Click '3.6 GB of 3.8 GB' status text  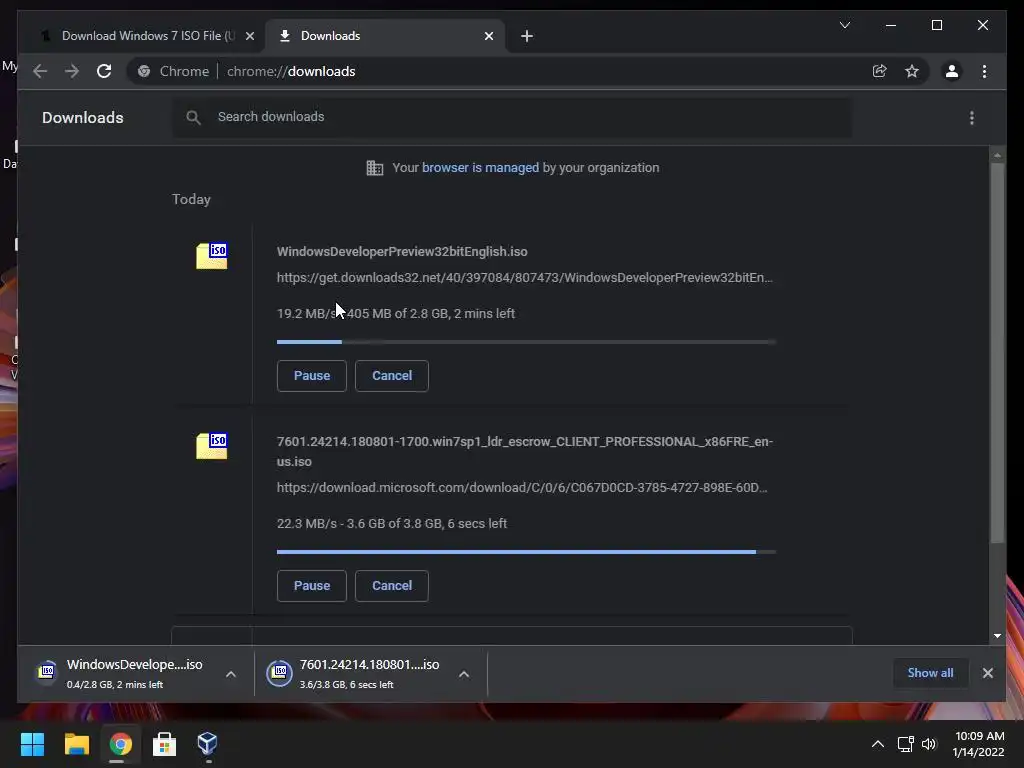click(x=394, y=524)
